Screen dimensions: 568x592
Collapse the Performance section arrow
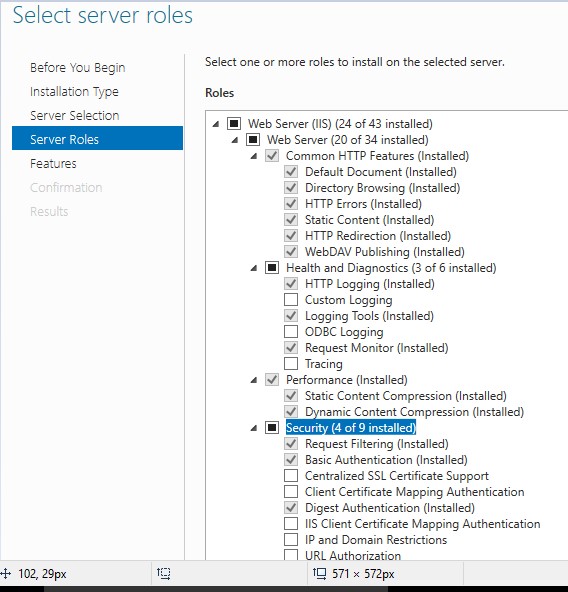[254, 380]
